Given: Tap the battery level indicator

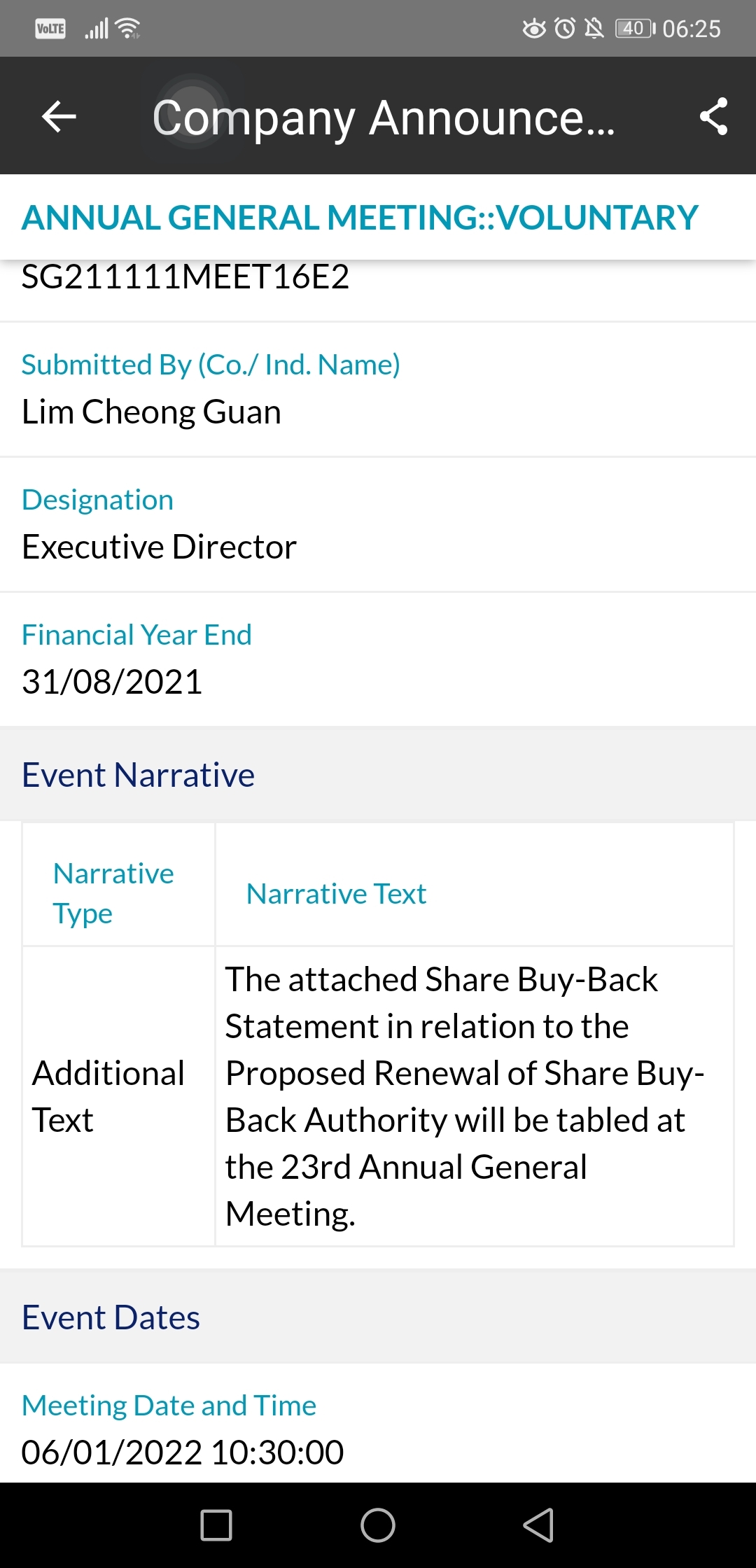Looking at the screenshot, I should (635, 28).
